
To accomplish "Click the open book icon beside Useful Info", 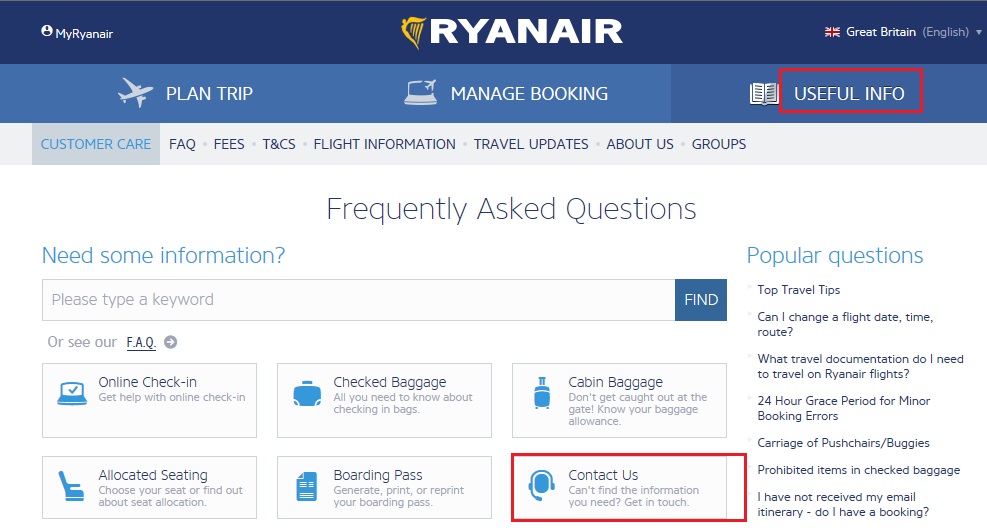I will tap(764, 94).
